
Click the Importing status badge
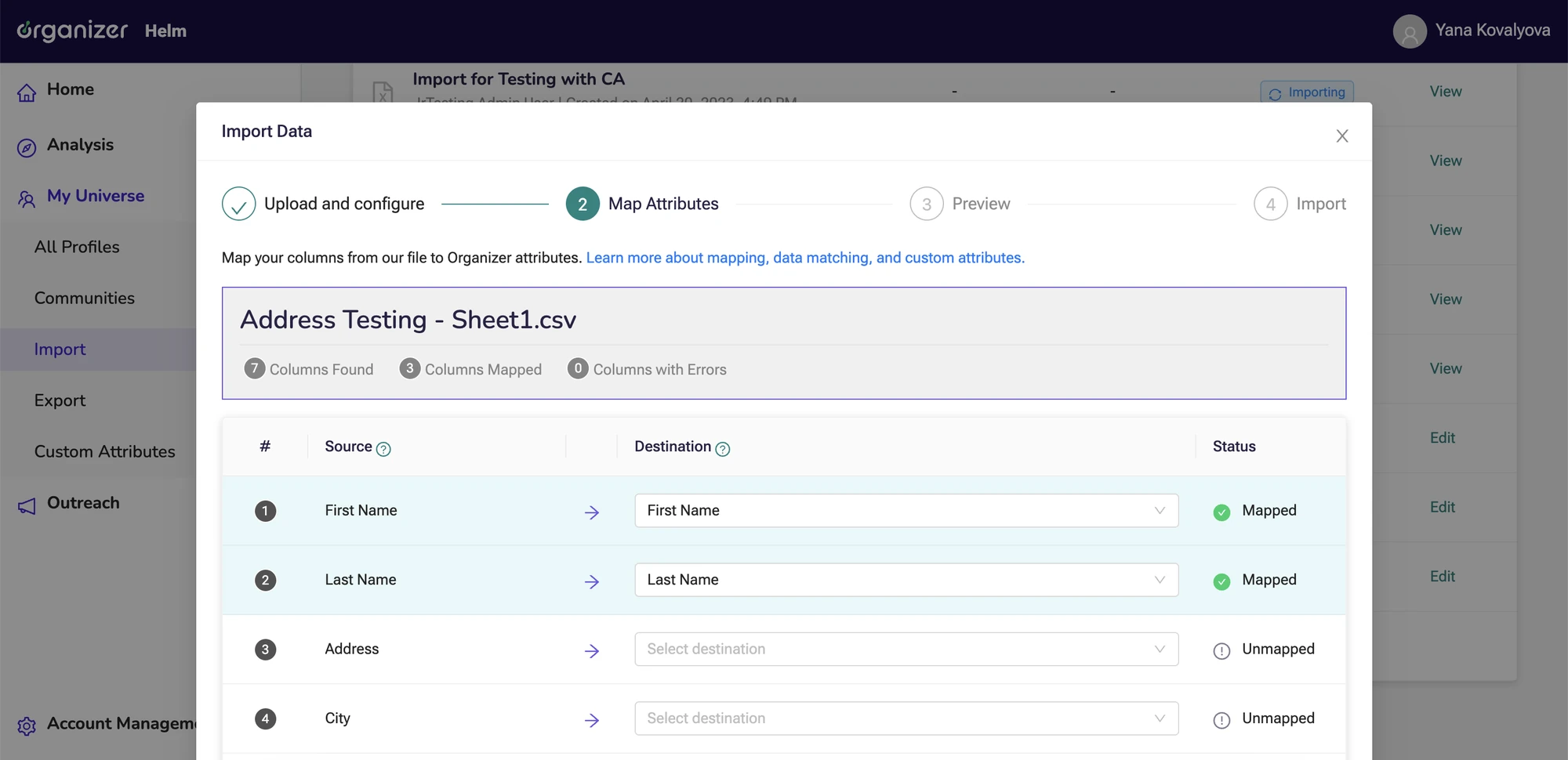(x=1307, y=92)
